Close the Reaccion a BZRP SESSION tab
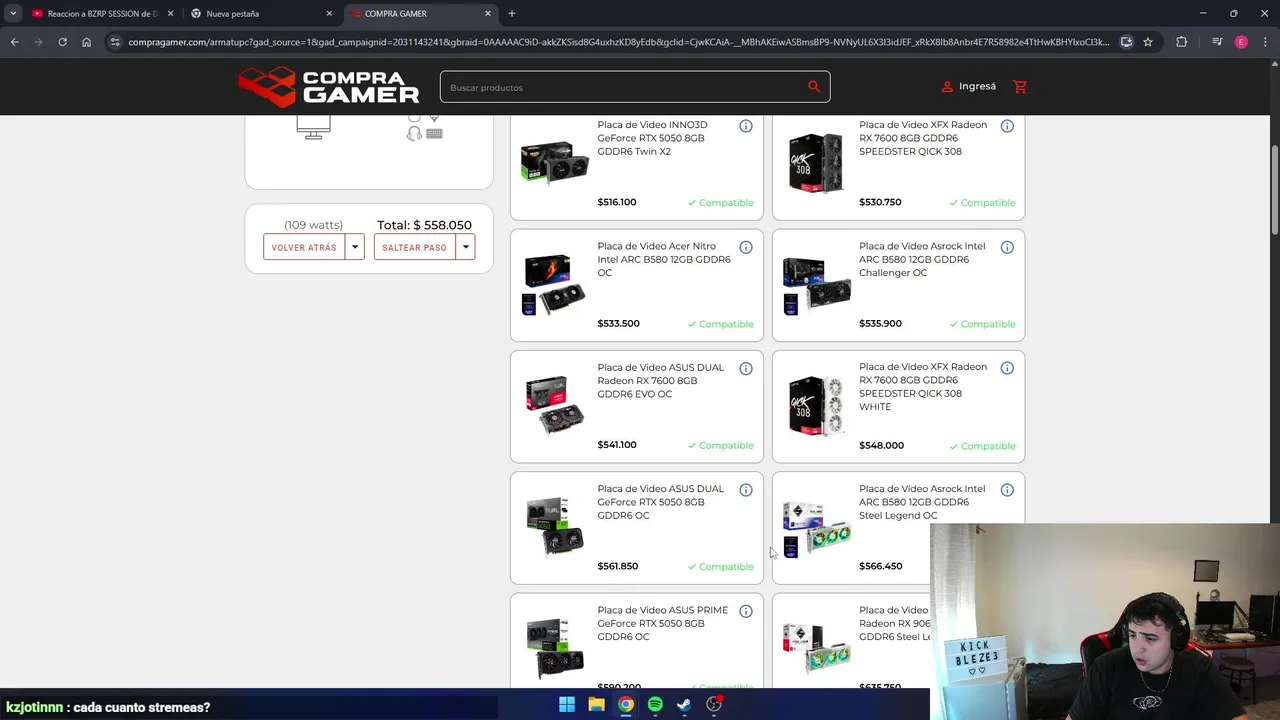1280x720 pixels. pos(170,14)
